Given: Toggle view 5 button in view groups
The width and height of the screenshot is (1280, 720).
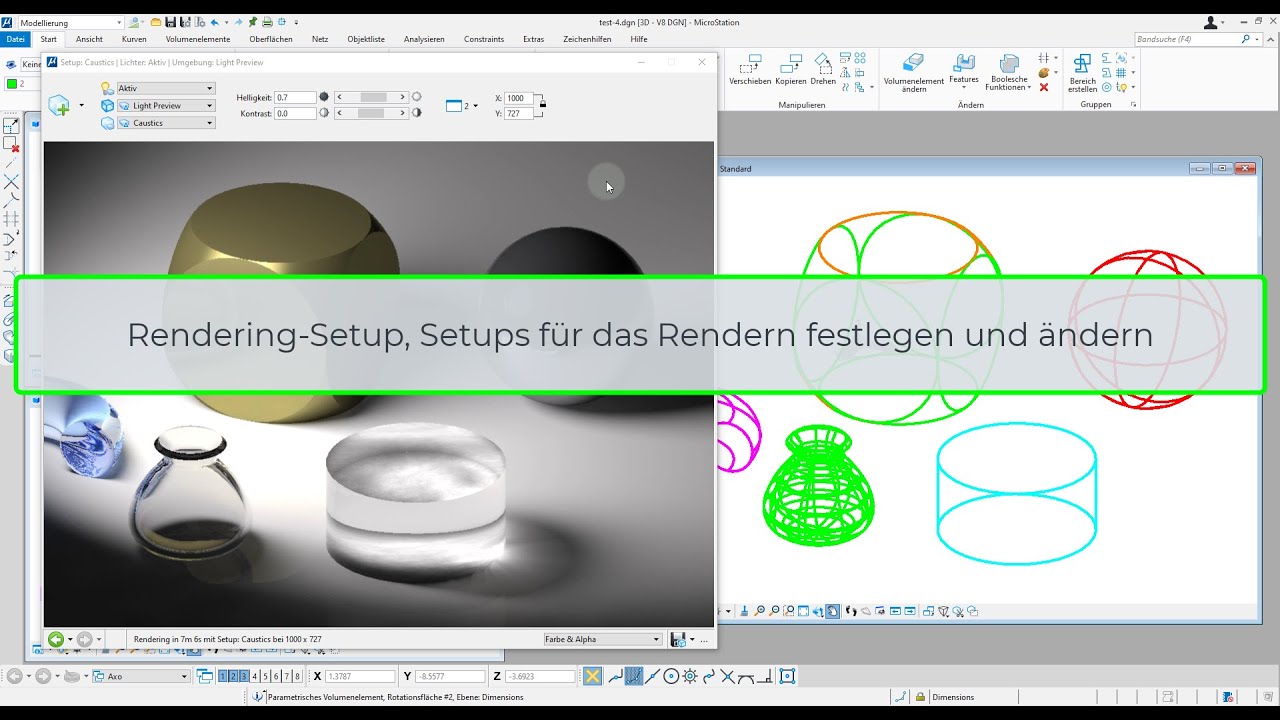Looking at the screenshot, I should pyautogui.click(x=266, y=677).
